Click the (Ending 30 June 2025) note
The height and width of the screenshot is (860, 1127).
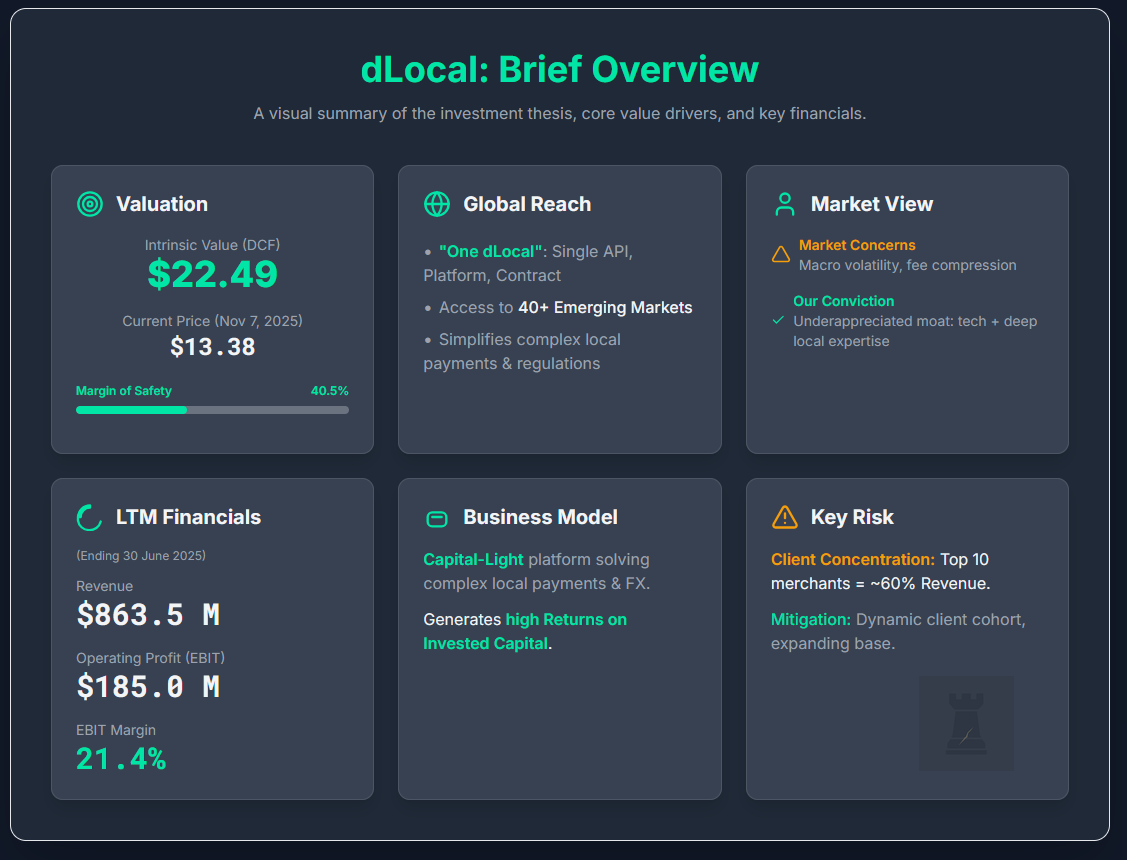(141, 555)
